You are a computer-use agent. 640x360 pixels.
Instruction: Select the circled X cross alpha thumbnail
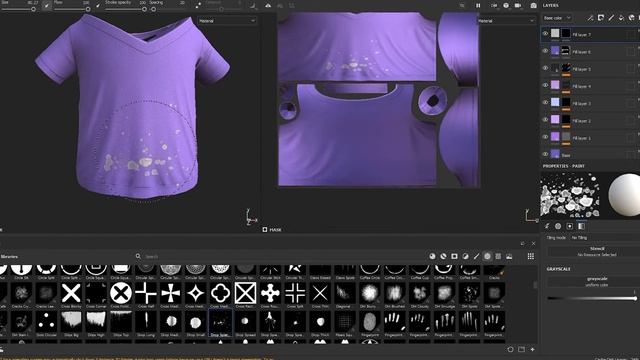pyautogui.click(x=121, y=293)
